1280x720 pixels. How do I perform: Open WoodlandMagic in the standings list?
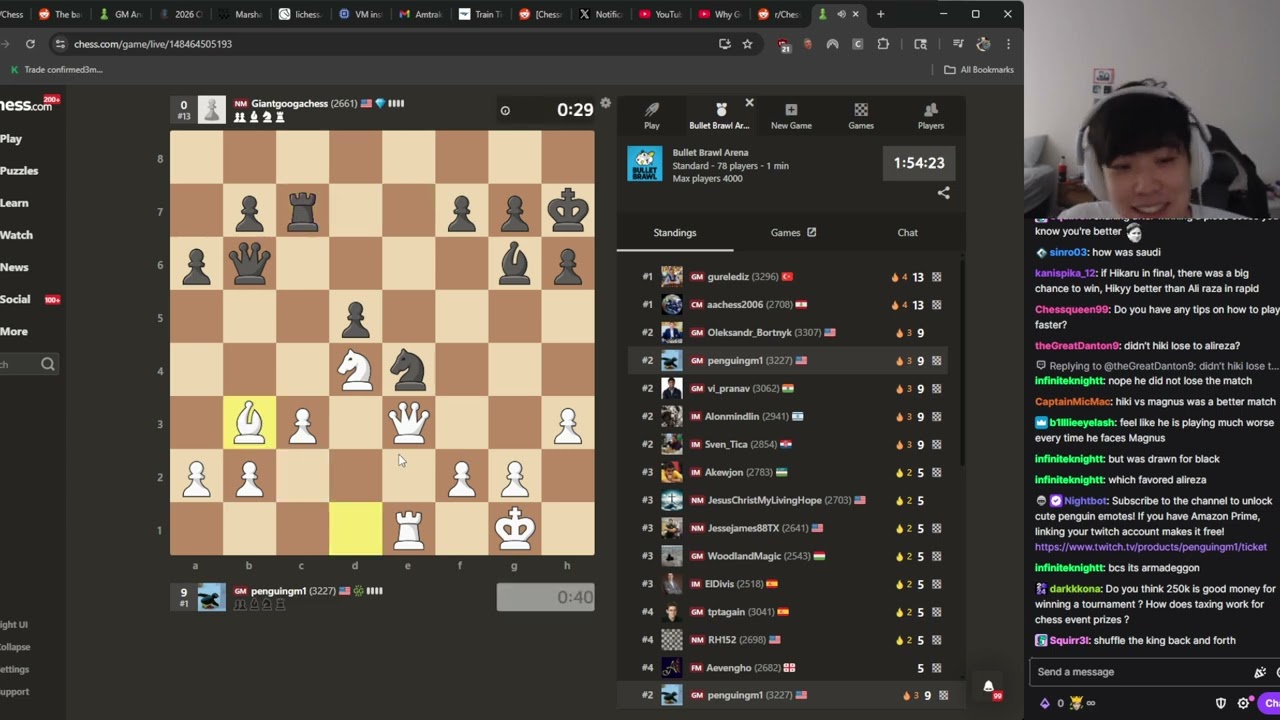[x=744, y=557]
